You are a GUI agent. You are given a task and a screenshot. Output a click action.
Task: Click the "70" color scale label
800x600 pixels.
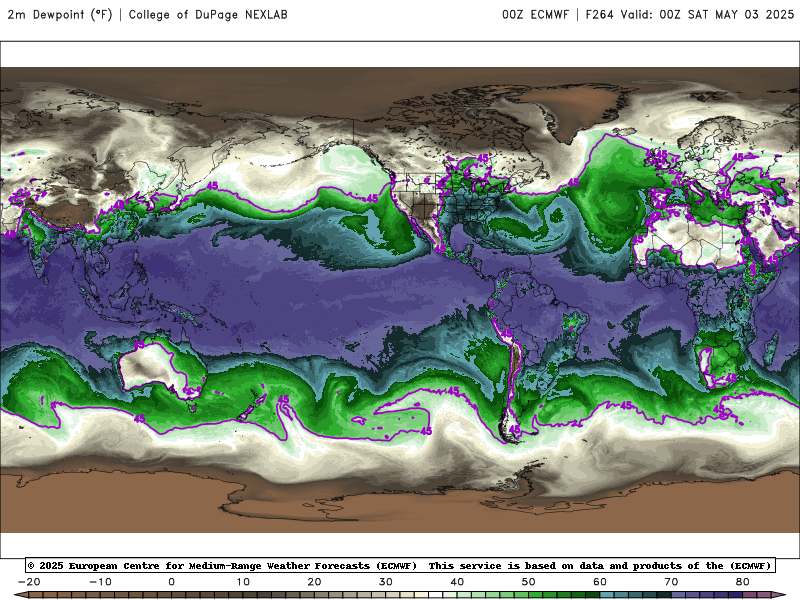point(671,582)
